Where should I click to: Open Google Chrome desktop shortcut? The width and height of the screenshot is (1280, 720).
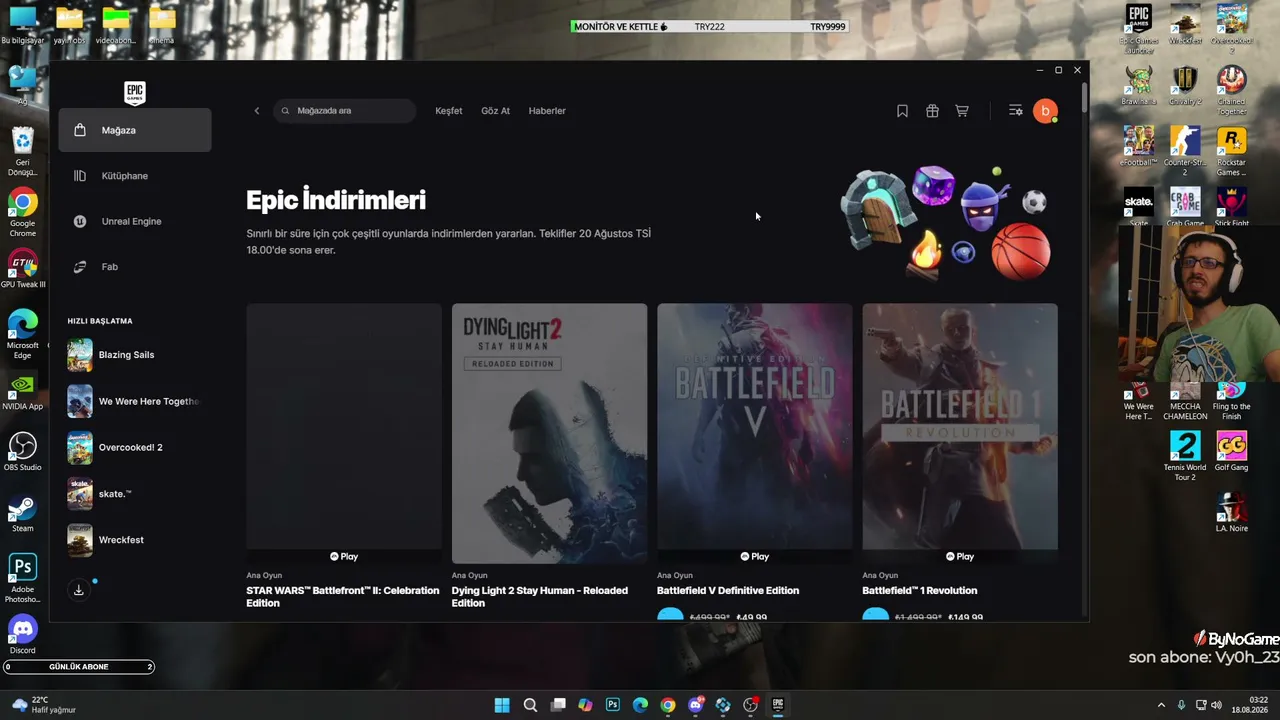(x=22, y=211)
